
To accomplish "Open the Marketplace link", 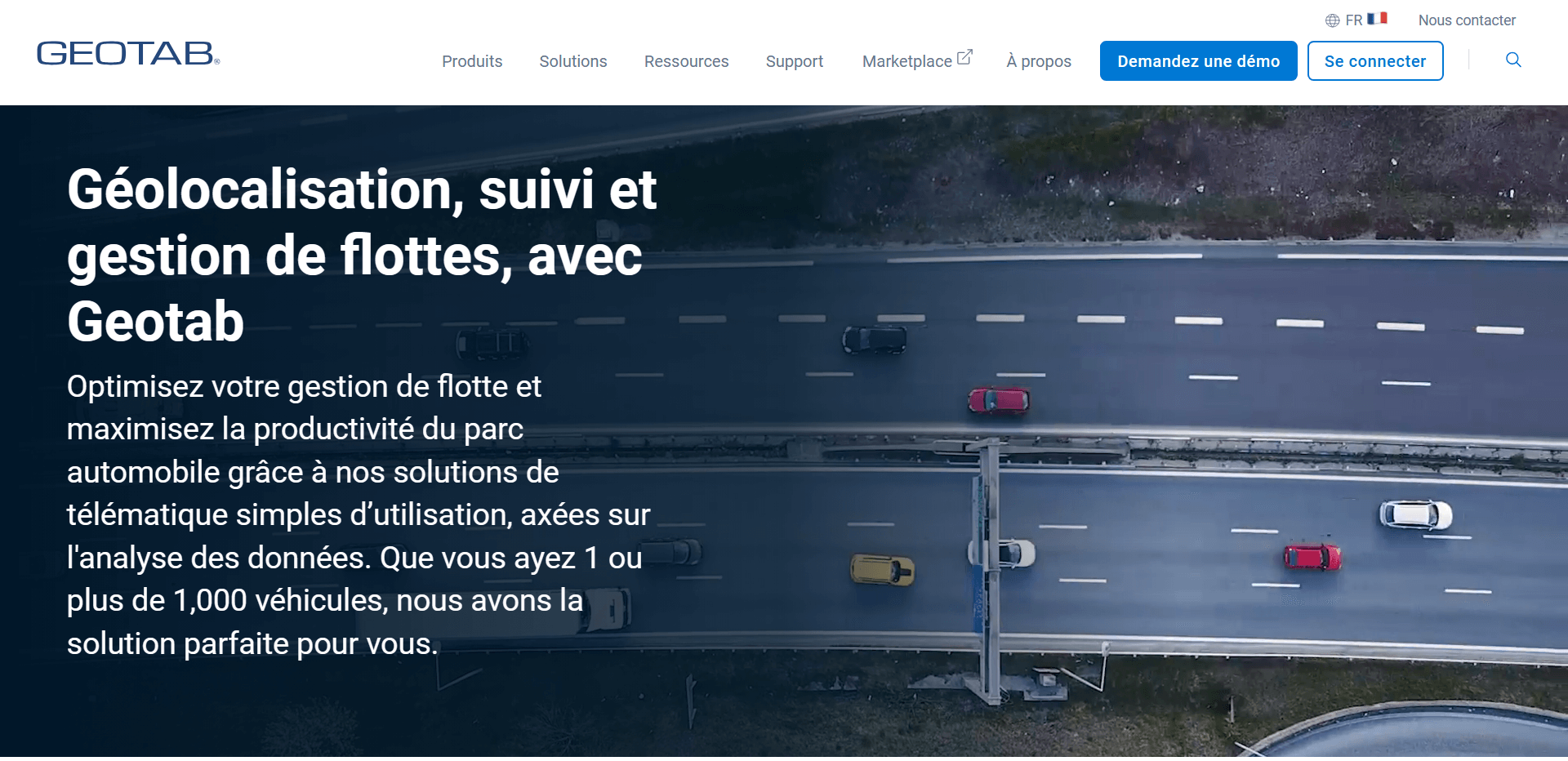I will [907, 61].
